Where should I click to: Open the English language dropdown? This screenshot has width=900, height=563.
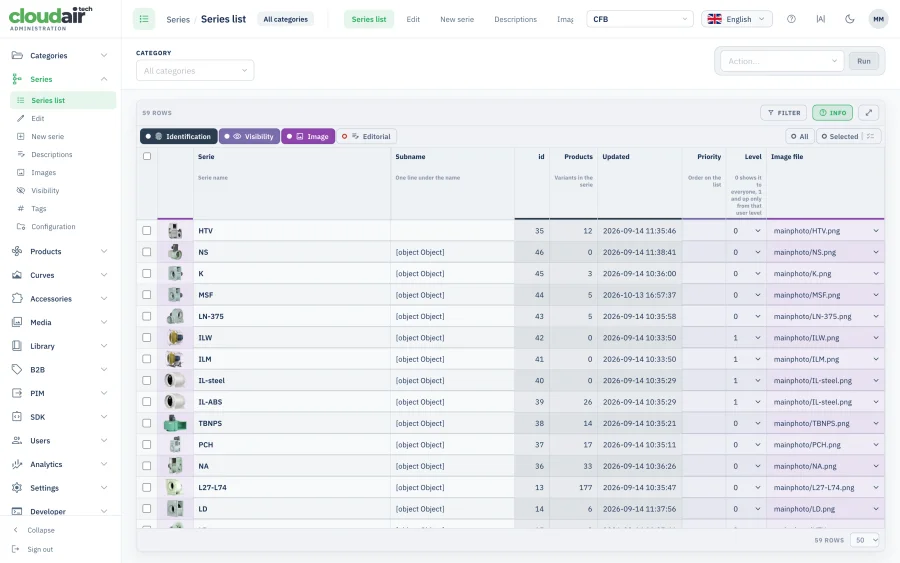coord(736,19)
